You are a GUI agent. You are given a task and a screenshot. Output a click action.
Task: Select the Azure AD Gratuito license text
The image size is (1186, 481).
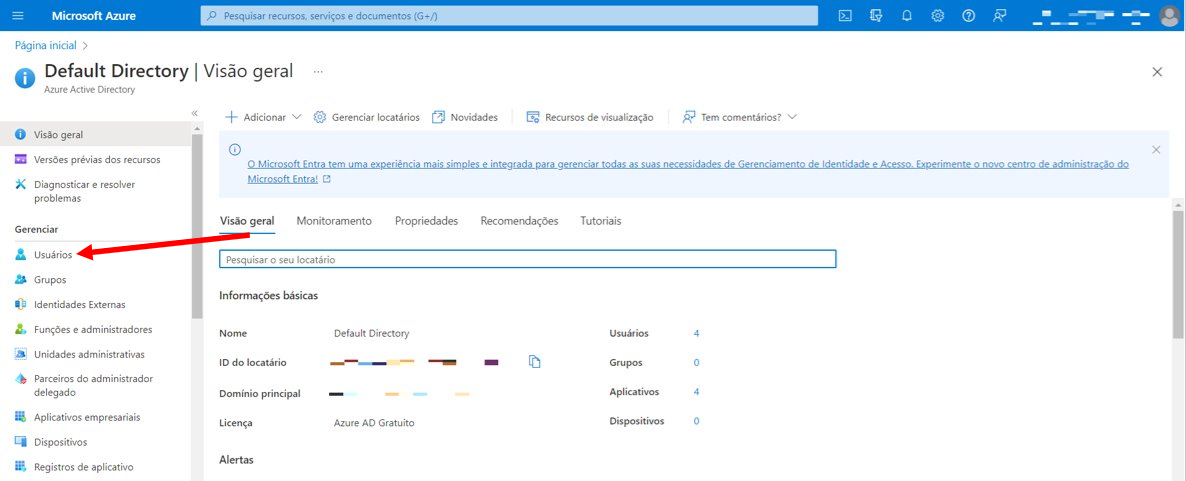(x=374, y=423)
